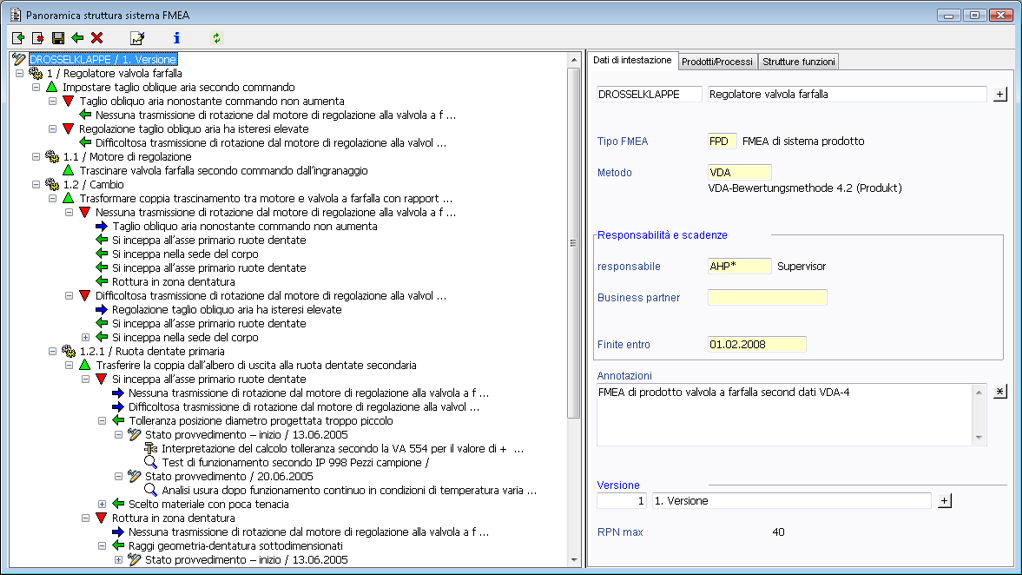Screen dimensions: 1022x575
Task: Expand last Stato provvedimento – inizio / 13.06.2005
Action: pos(119,559)
